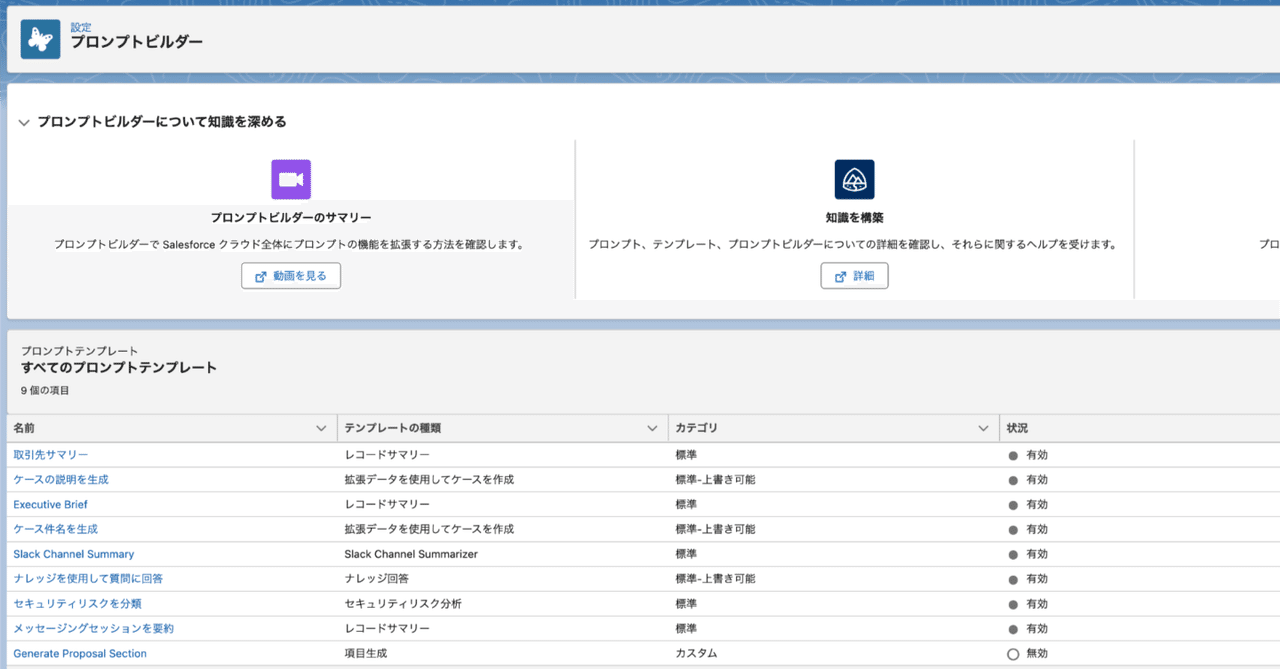1280x669 pixels.
Task: Click the external-link icon inside the 詳細 button
Action: (840, 275)
